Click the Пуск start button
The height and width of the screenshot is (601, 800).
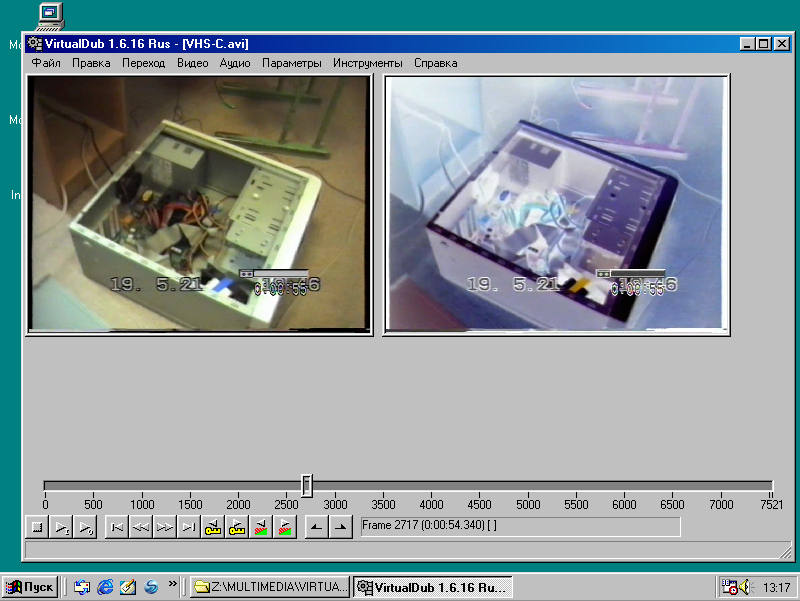point(31,587)
